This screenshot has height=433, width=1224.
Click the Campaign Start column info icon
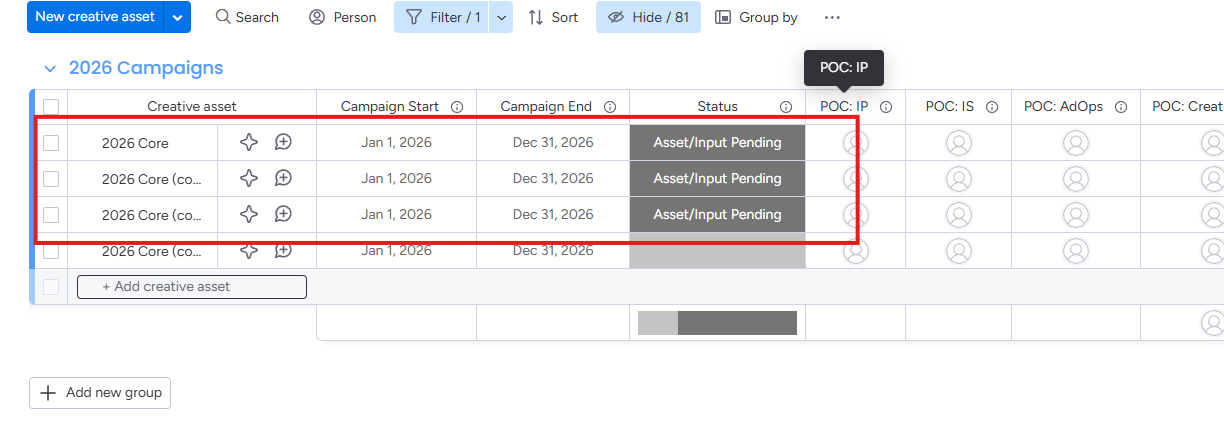(x=457, y=107)
